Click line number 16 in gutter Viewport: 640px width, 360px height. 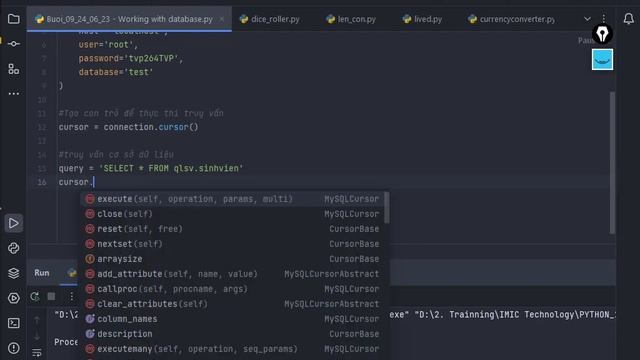[42, 182]
